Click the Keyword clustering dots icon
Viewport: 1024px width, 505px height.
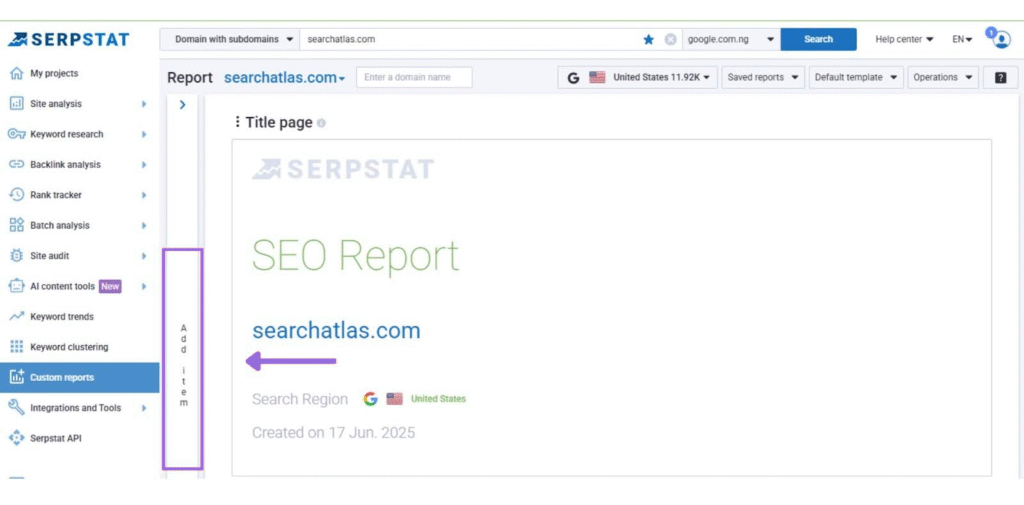click(16, 347)
